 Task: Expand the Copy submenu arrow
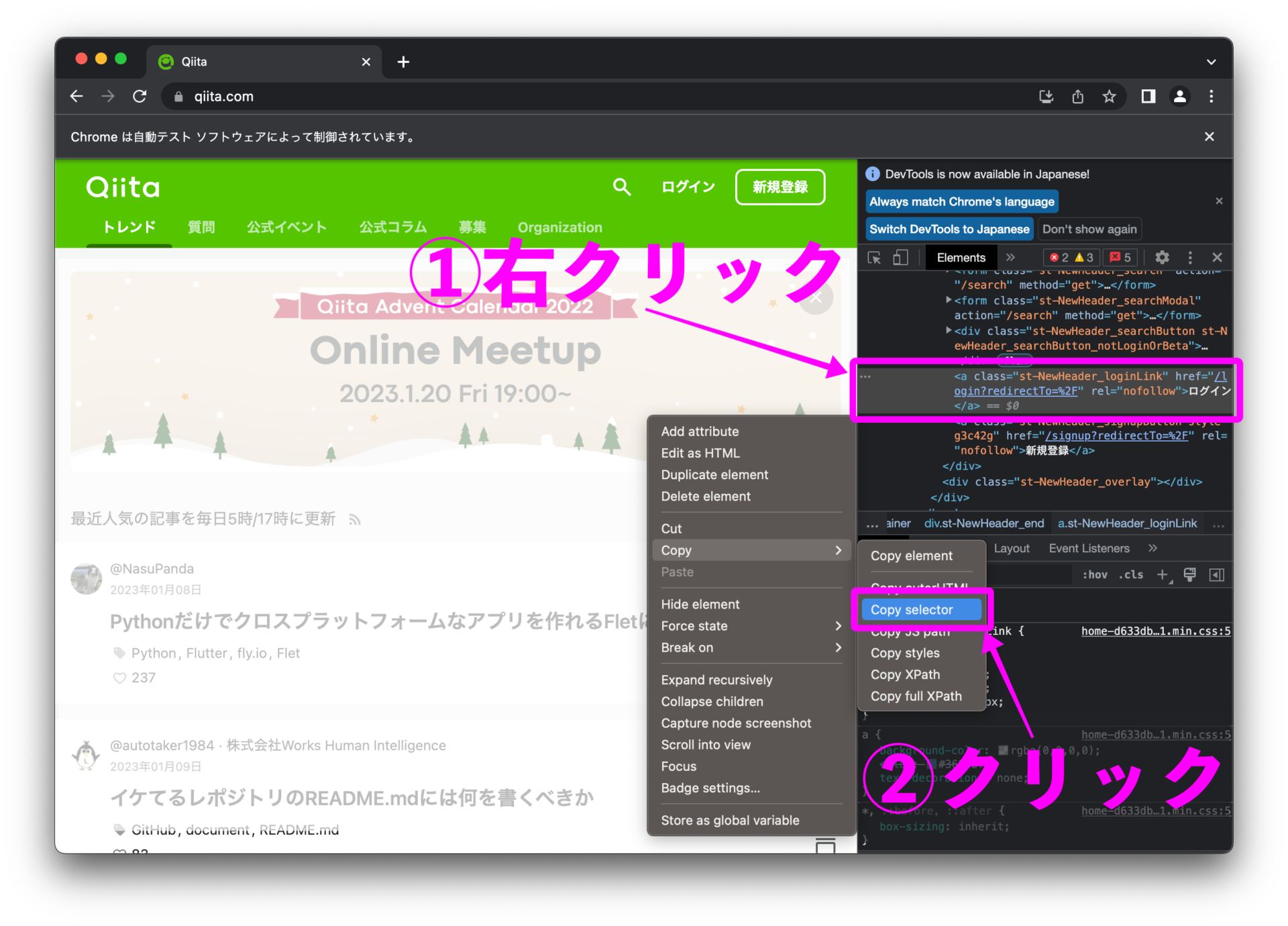point(838,550)
